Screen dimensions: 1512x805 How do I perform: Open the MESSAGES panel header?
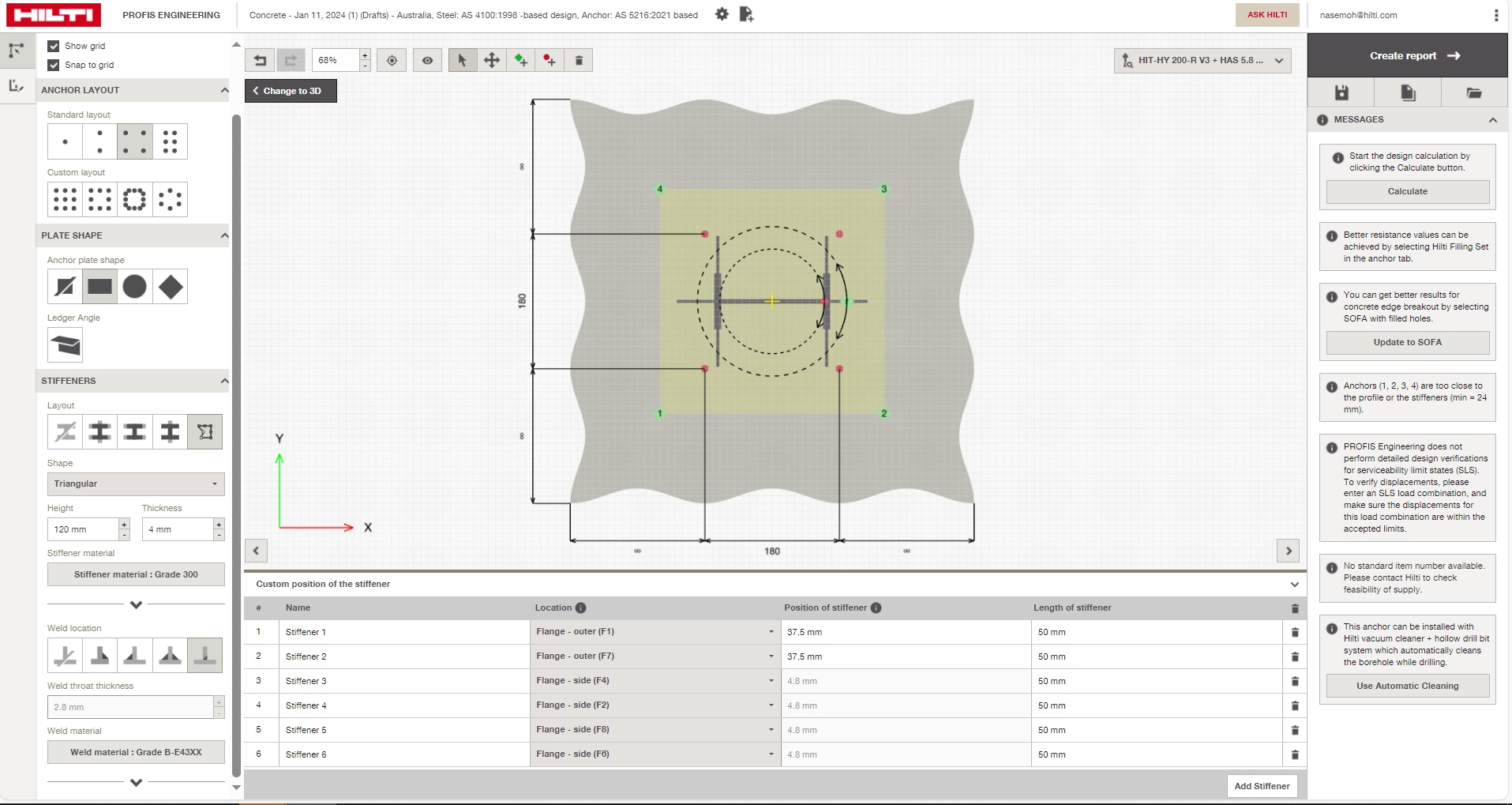click(1408, 119)
